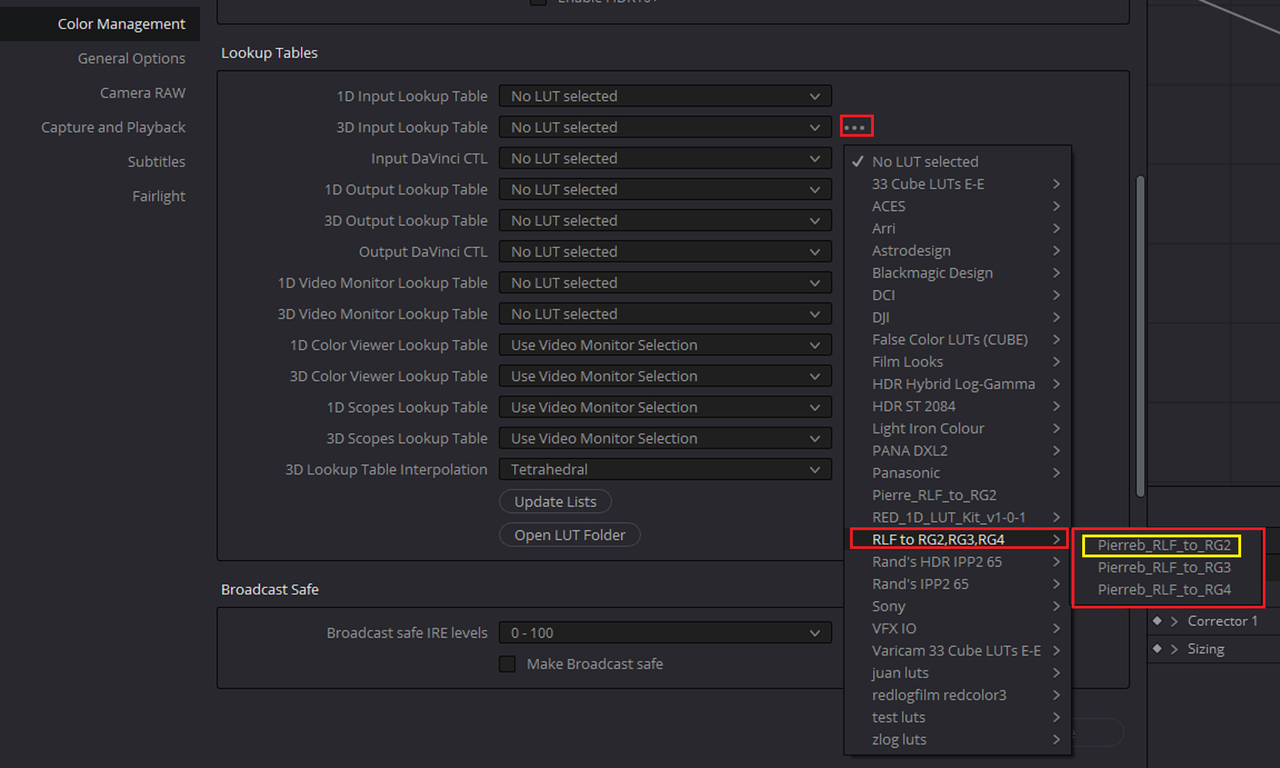Switch to the General Options settings tab
Screen dimensions: 1280x768
100,58
